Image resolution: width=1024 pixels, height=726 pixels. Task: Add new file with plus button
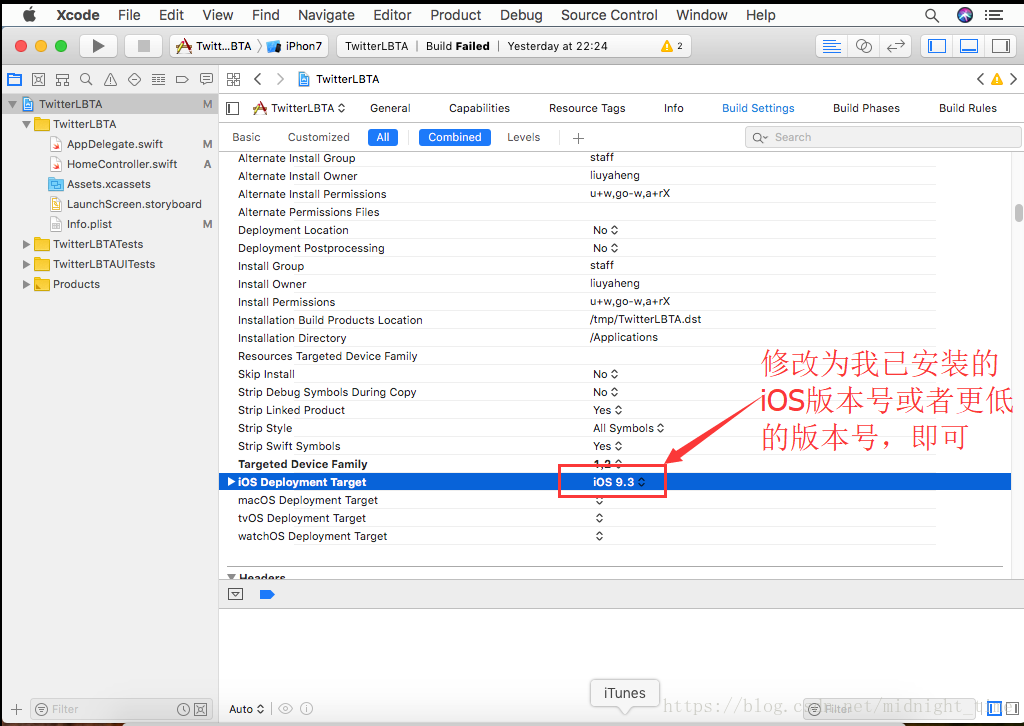(16, 709)
